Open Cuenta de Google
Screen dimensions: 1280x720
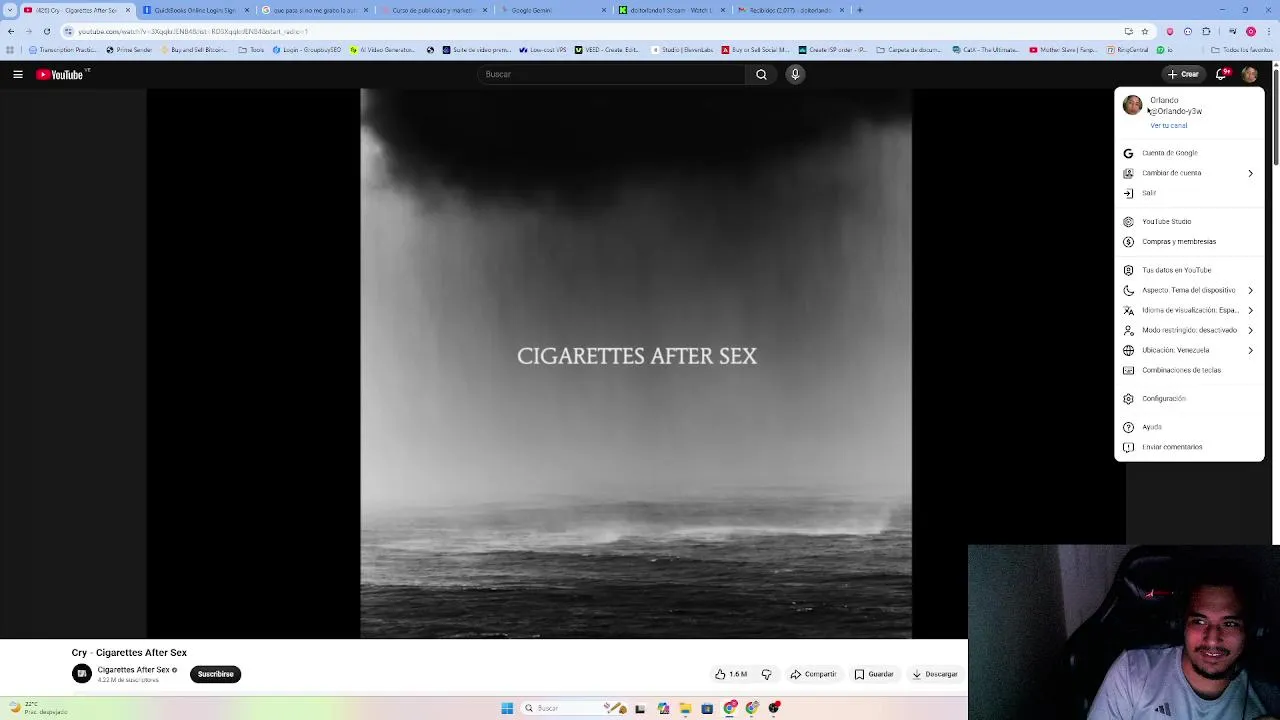click(x=1189, y=153)
